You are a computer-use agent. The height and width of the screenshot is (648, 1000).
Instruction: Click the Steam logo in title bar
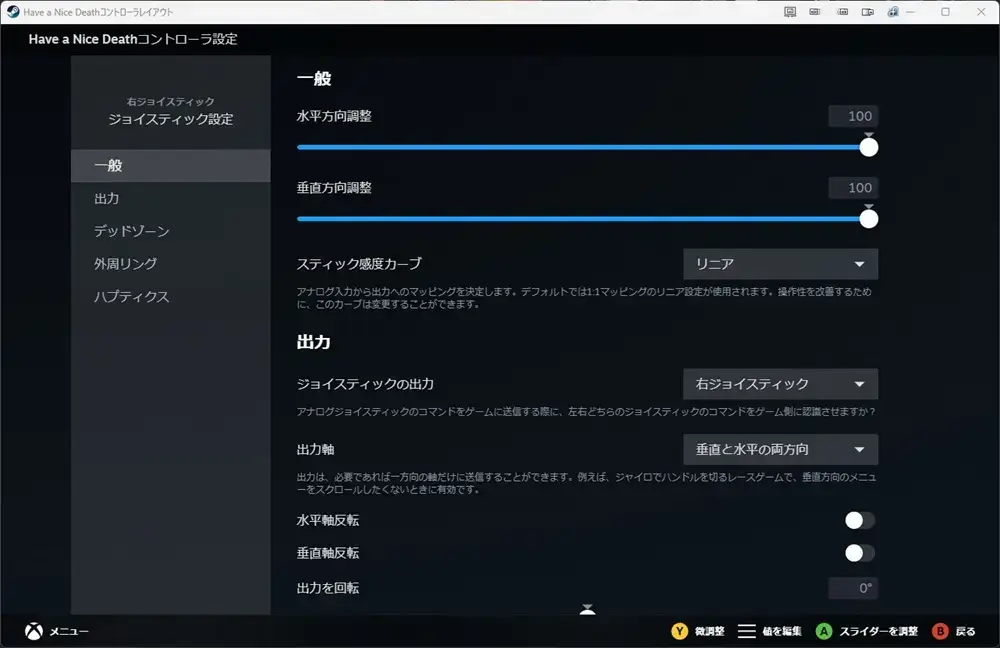pos(13,11)
